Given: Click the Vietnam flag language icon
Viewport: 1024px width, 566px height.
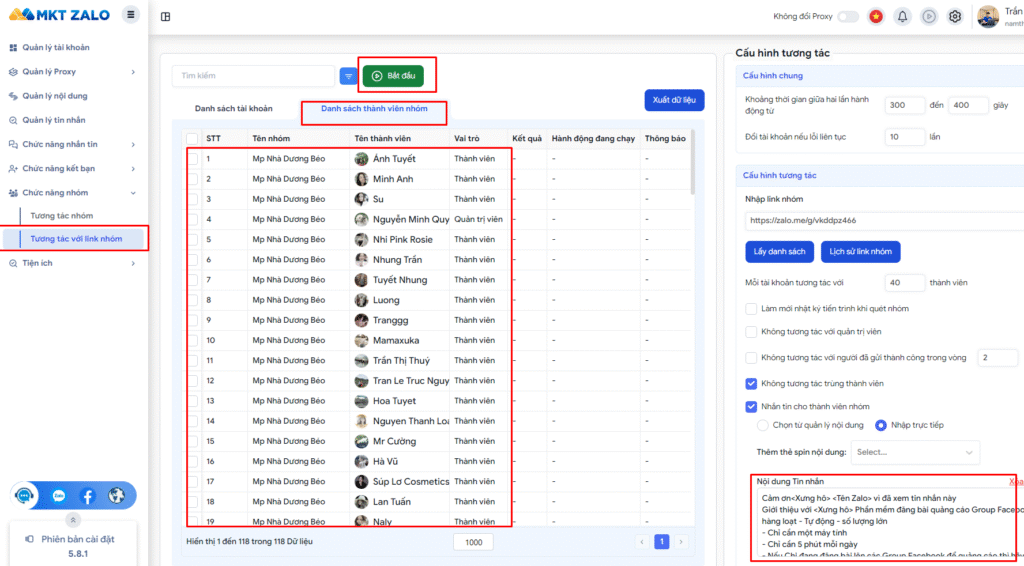Looking at the screenshot, I should coord(876,16).
